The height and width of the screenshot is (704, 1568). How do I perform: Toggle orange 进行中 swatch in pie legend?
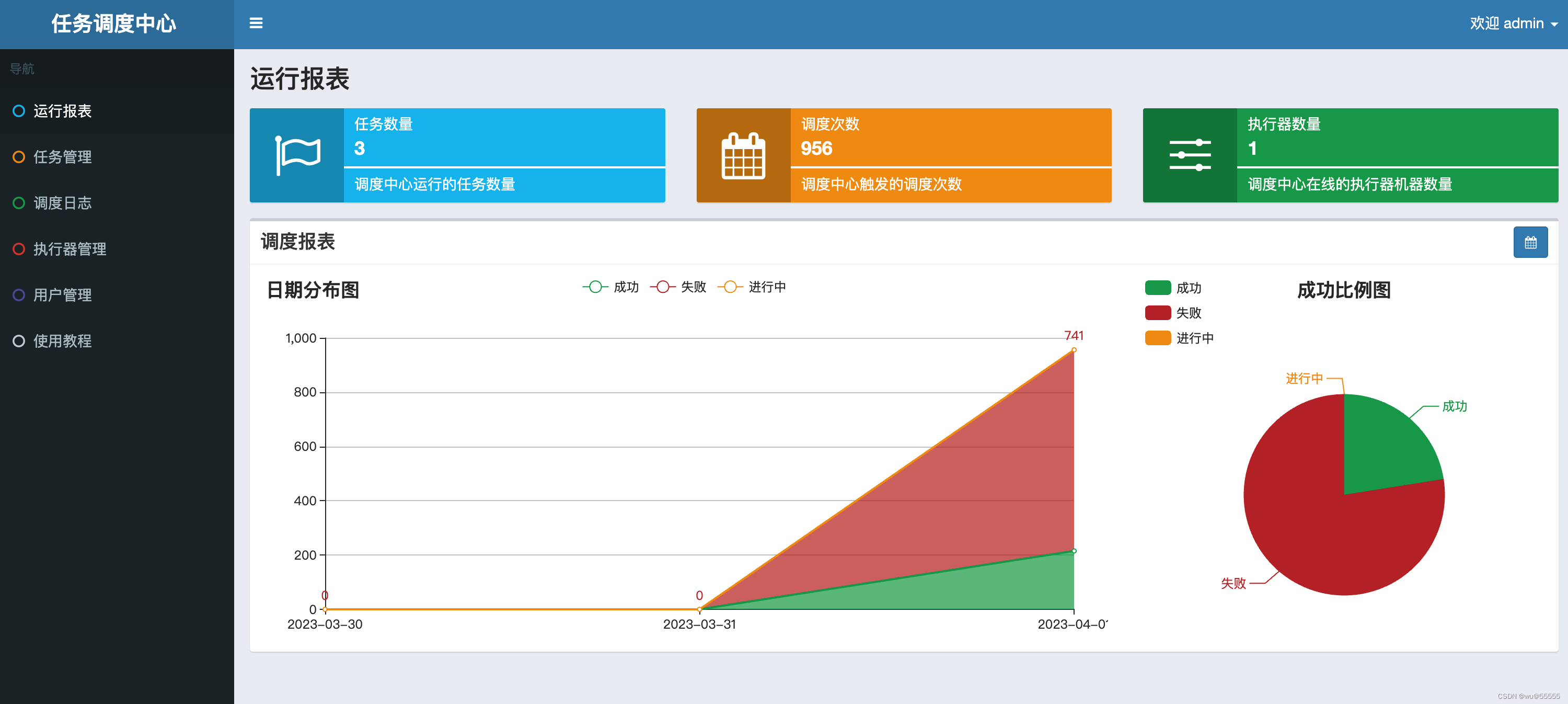(x=1158, y=338)
